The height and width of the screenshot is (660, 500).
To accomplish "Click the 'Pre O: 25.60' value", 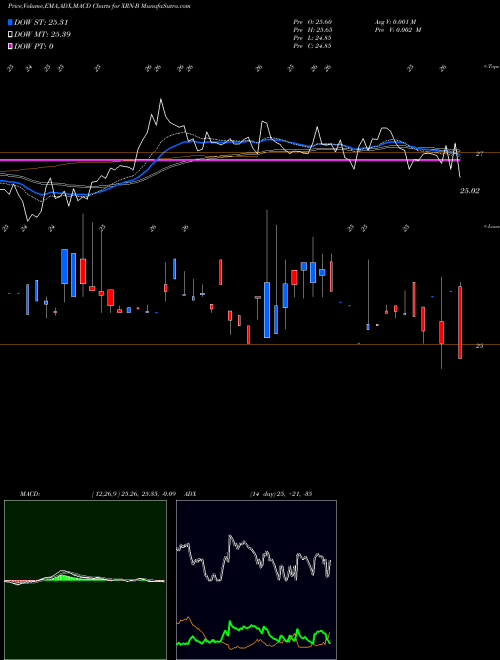I will 313,22.
